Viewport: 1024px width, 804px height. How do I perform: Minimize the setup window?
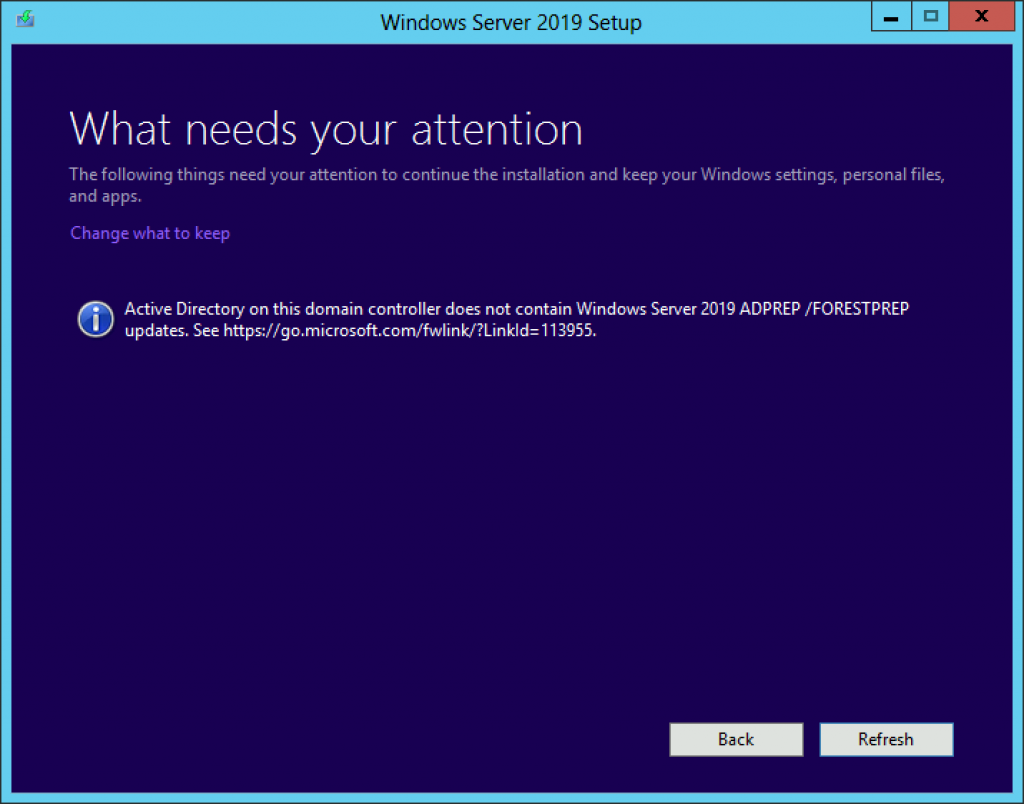click(890, 17)
